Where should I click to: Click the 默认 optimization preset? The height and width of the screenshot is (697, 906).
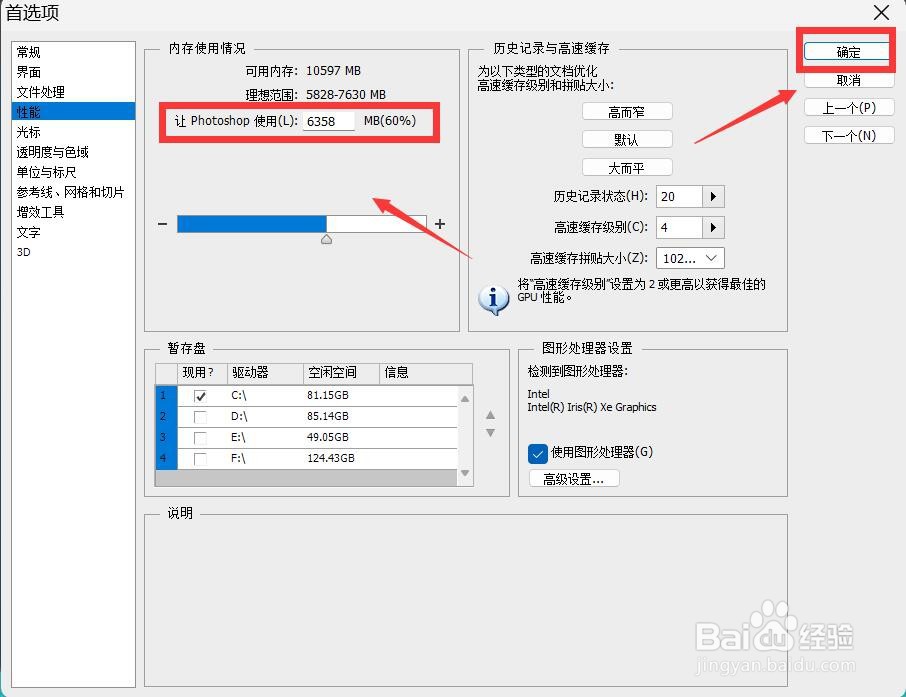(x=627, y=139)
